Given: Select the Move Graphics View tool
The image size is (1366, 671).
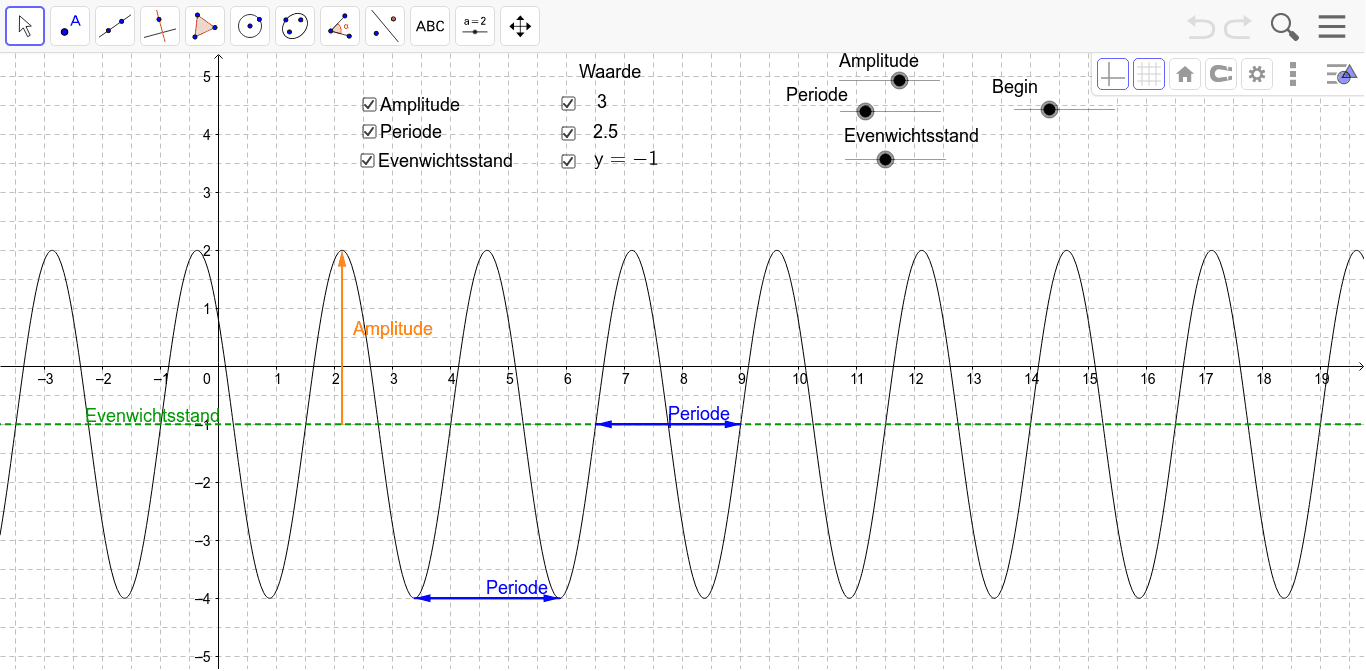Looking at the screenshot, I should click(x=519, y=26).
